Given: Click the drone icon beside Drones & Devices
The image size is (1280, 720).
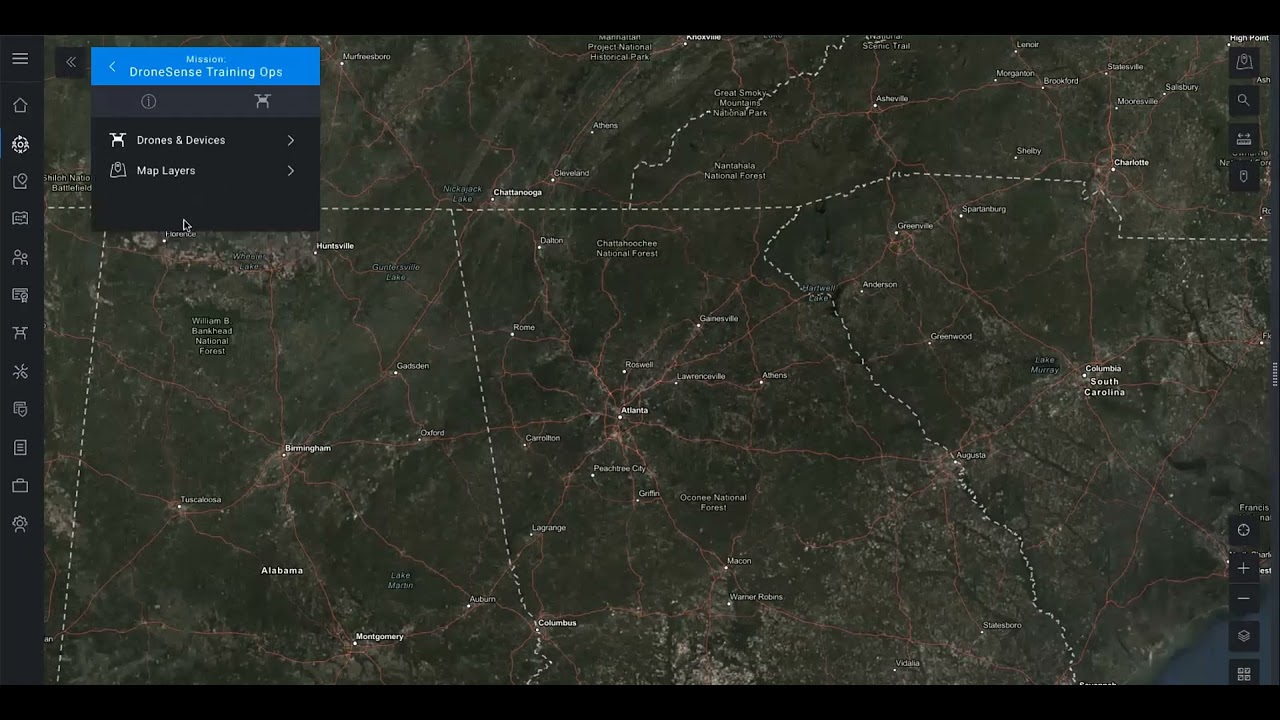Looking at the screenshot, I should pos(118,140).
